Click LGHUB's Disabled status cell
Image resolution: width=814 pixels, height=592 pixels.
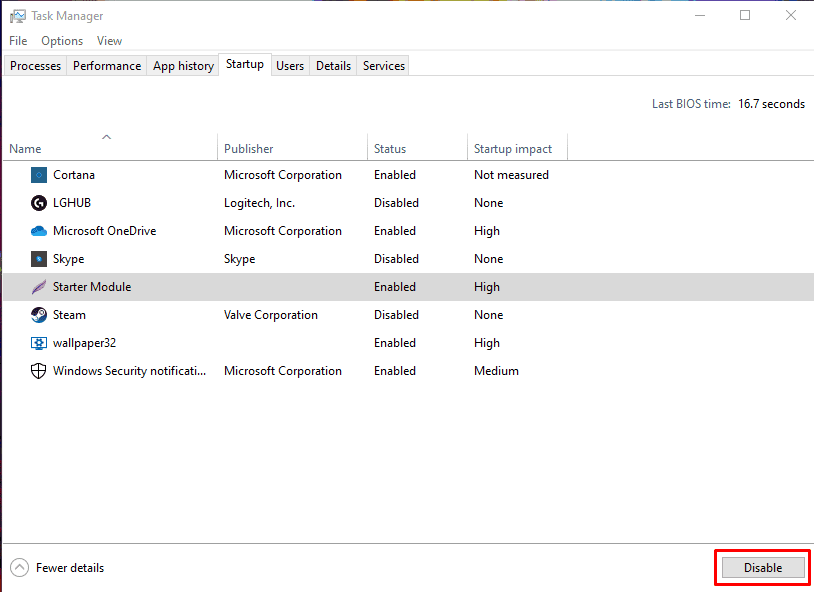pos(396,203)
